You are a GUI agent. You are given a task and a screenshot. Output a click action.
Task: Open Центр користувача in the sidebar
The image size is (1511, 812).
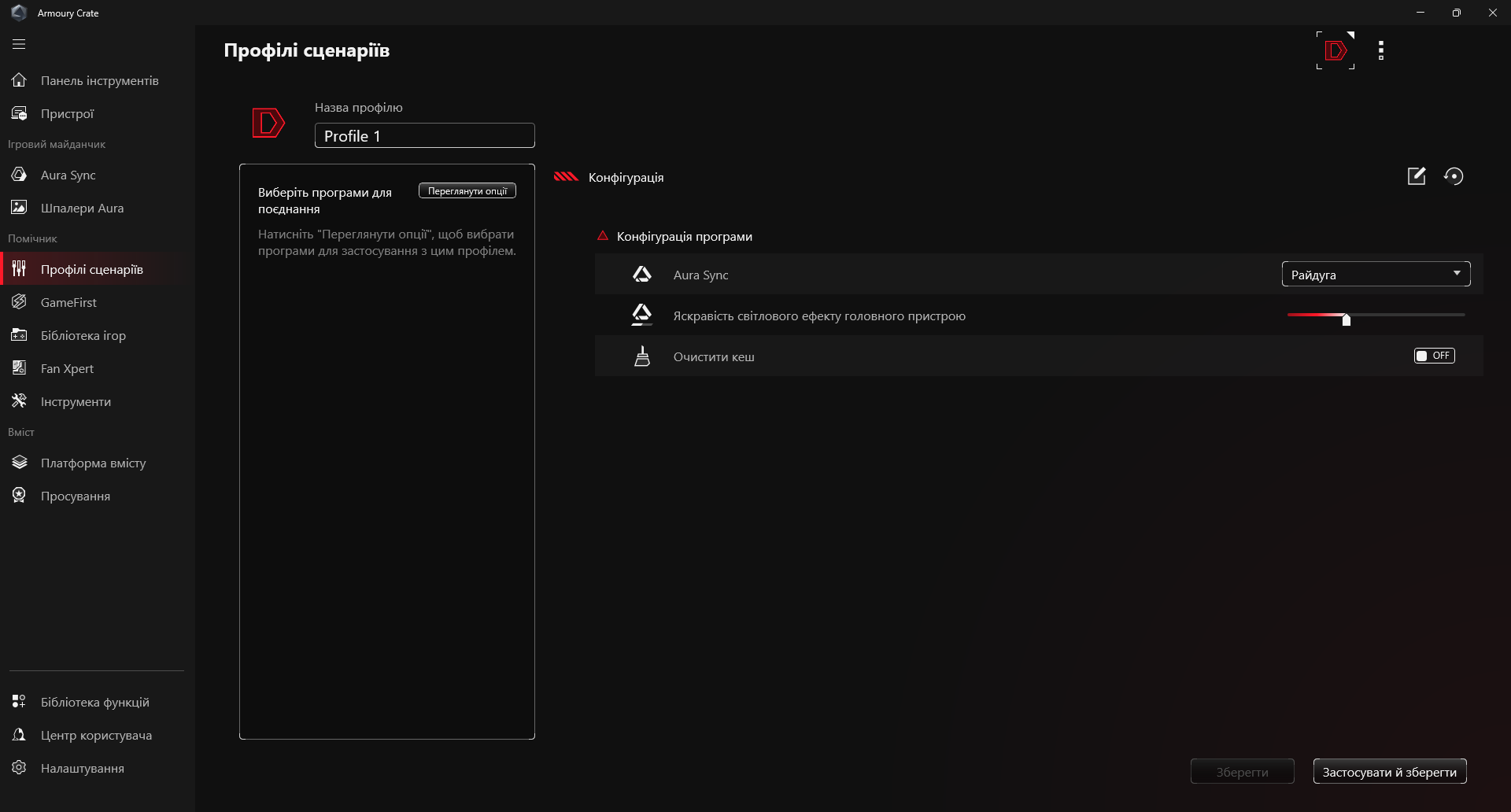(96, 735)
